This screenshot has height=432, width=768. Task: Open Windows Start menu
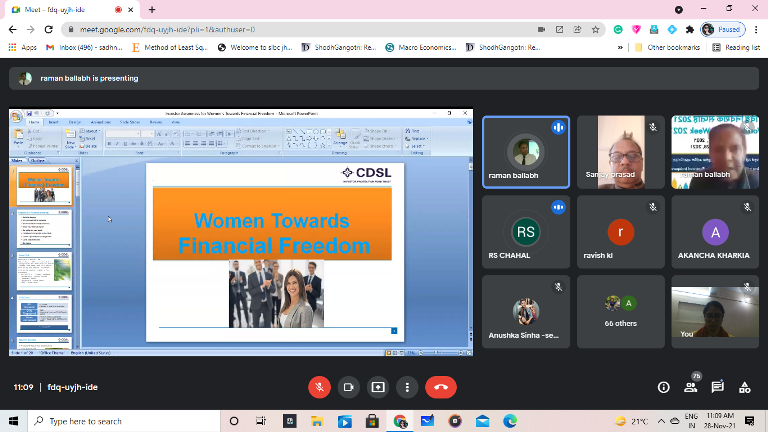coord(13,421)
